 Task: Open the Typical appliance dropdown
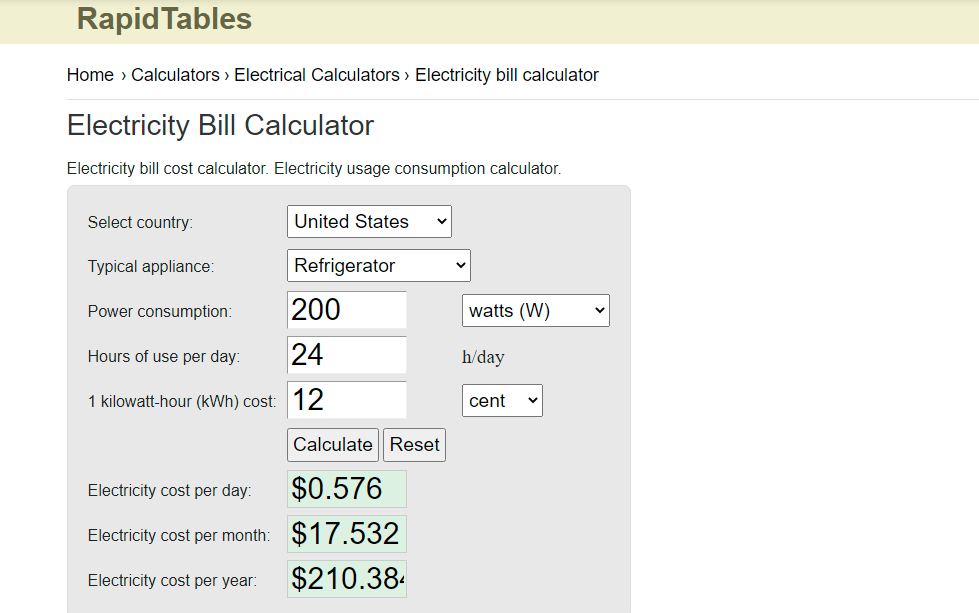(x=378, y=265)
